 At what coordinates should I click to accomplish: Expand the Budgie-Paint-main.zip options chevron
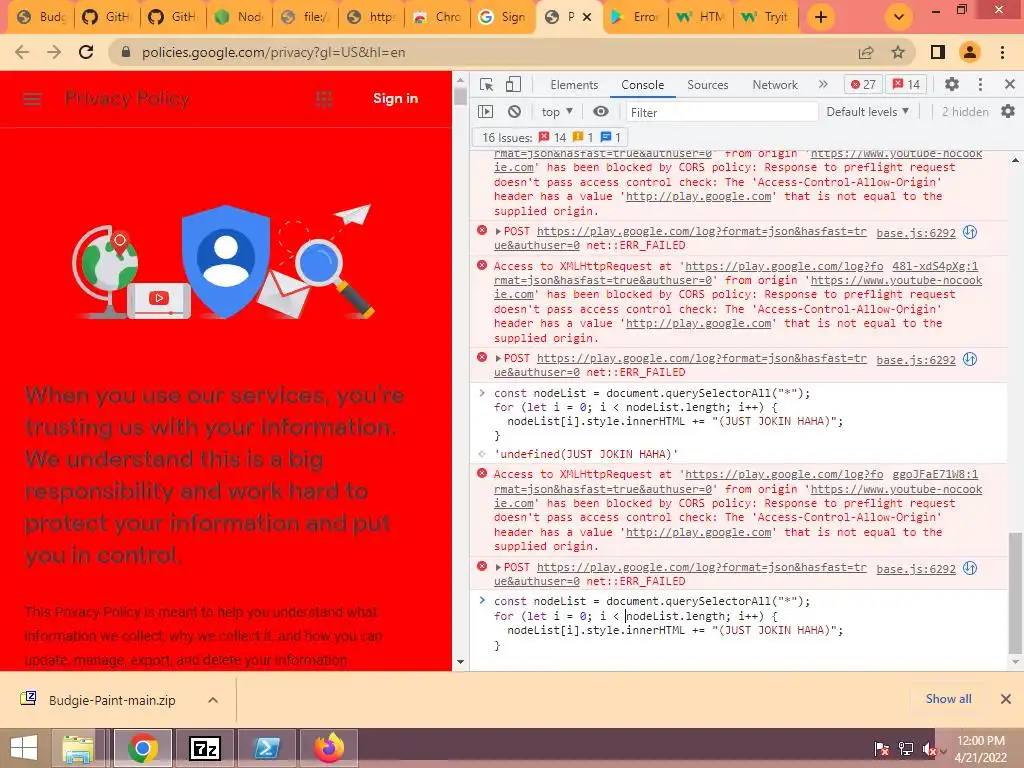pyautogui.click(x=213, y=700)
